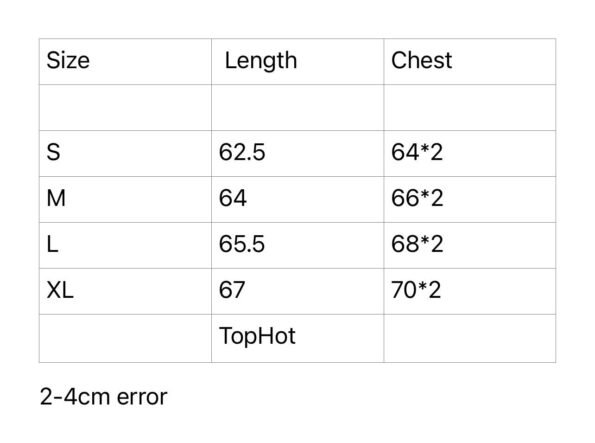Select the empty cell below Chest header
The width and height of the screenshot is (595, 443).
click(470, 107)
